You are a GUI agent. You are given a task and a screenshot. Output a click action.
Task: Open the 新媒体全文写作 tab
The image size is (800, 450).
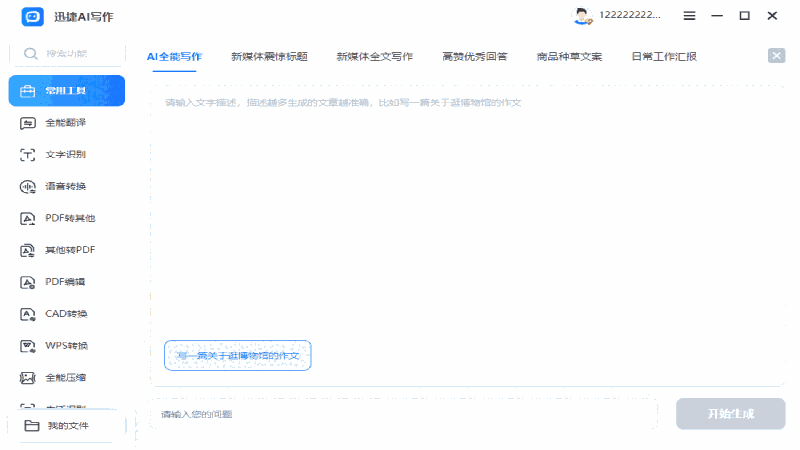point(374,57)
